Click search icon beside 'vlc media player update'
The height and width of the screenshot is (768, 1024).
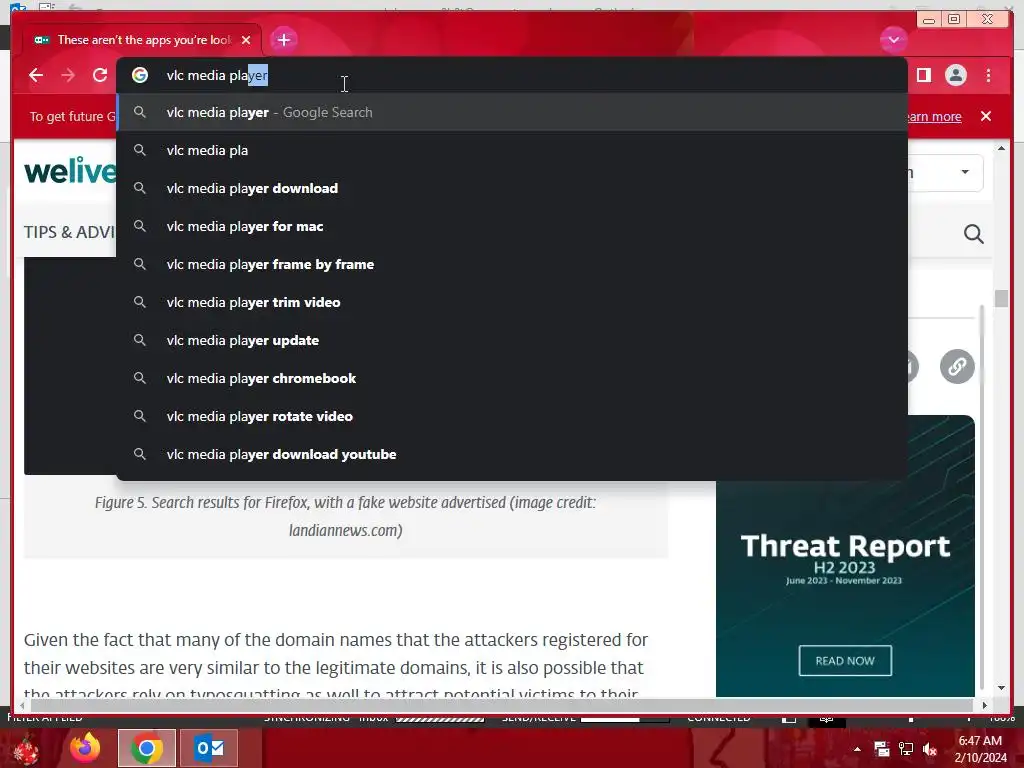click(140, 340)
